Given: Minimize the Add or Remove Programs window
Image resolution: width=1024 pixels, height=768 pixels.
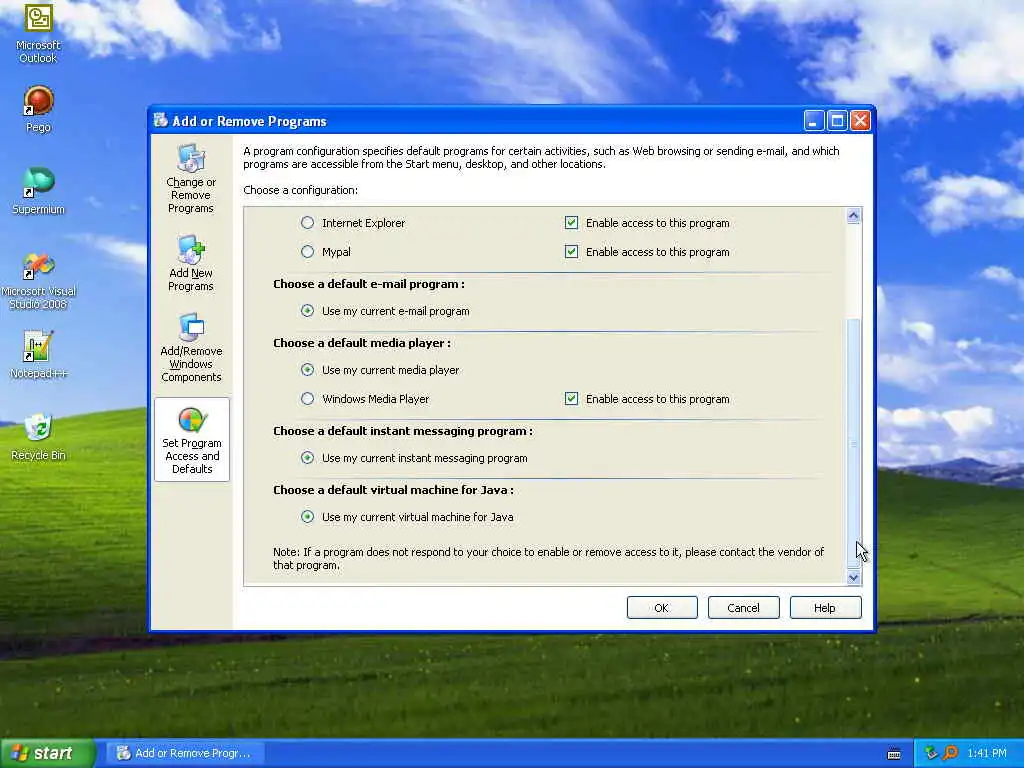Looking at the screenshot, I should pos(813,121).
